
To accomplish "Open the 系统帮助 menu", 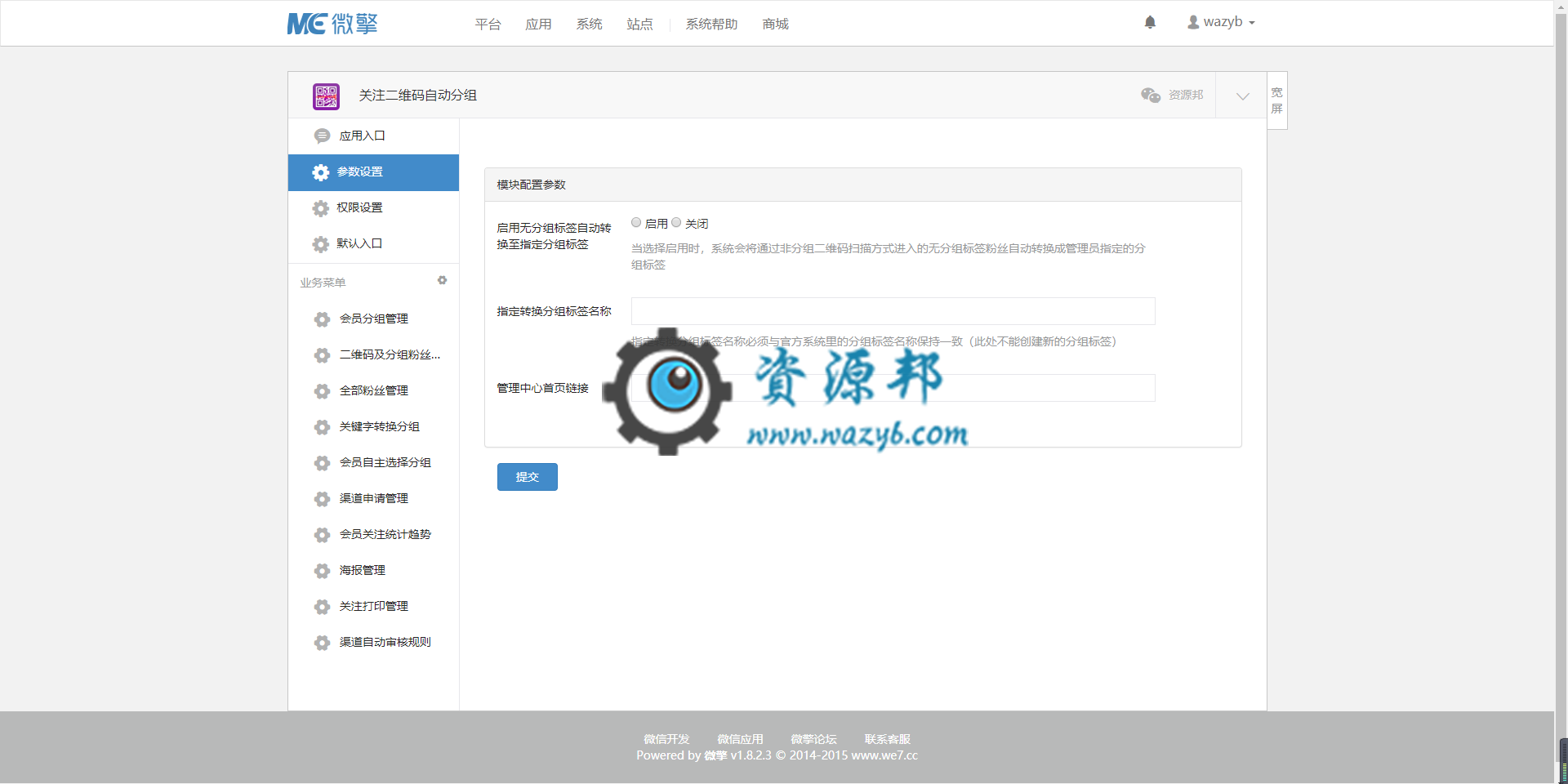I will (711, 24).
